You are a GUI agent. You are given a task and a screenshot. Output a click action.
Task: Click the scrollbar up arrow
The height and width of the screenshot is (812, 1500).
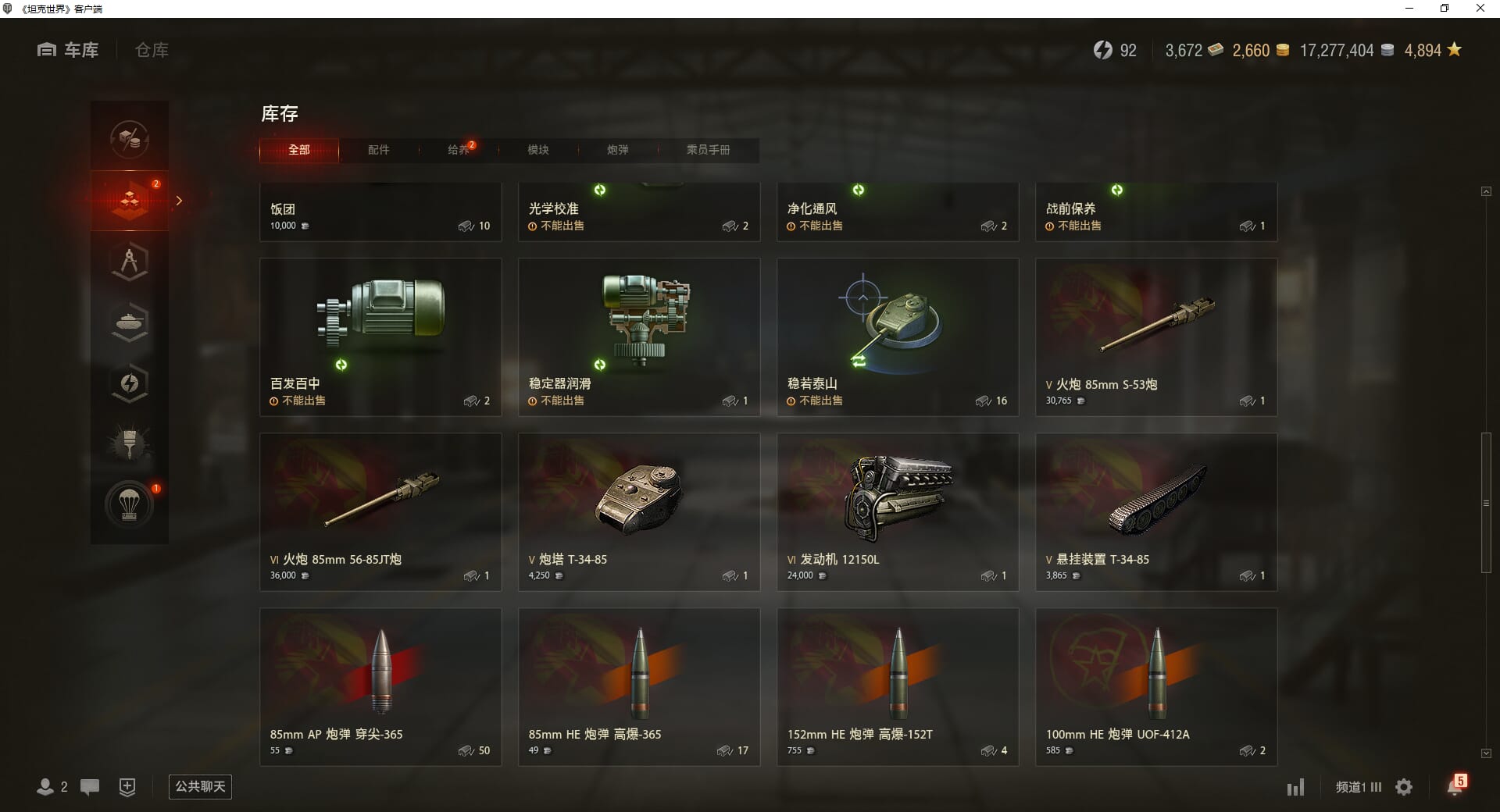click(1486, 191)
